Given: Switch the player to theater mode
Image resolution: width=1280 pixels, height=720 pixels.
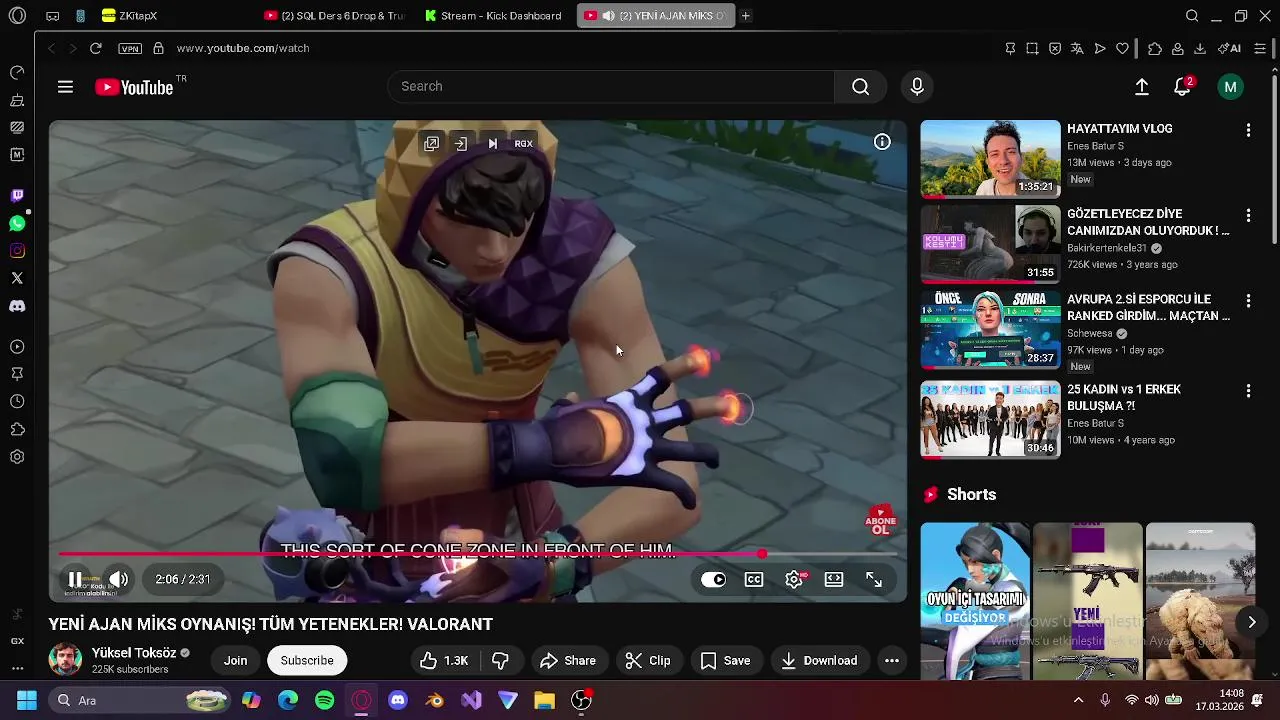Looking at the screenshot, I should coord(833,579).
